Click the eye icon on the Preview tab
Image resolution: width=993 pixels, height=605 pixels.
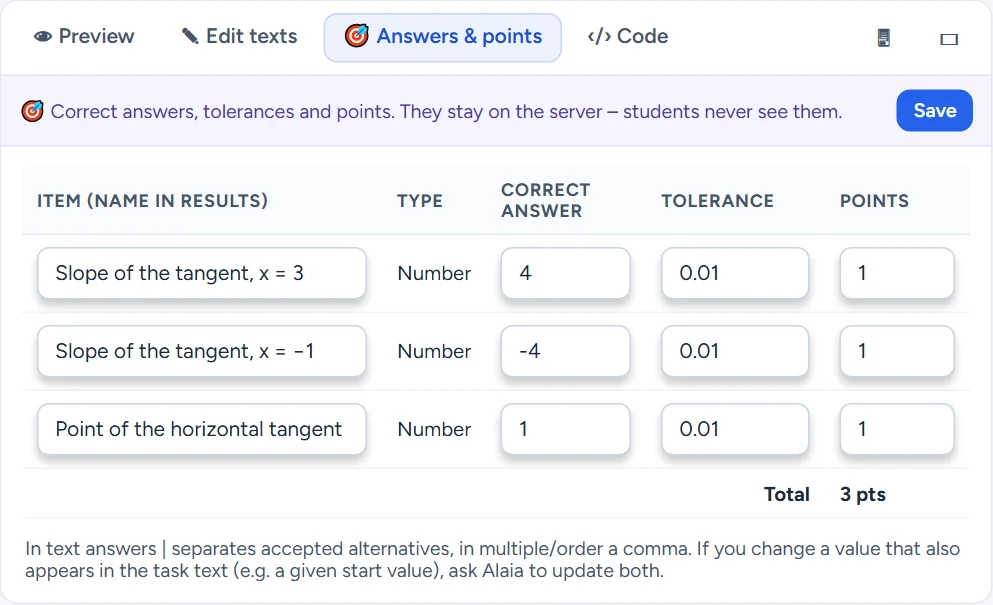coord(43,37)
